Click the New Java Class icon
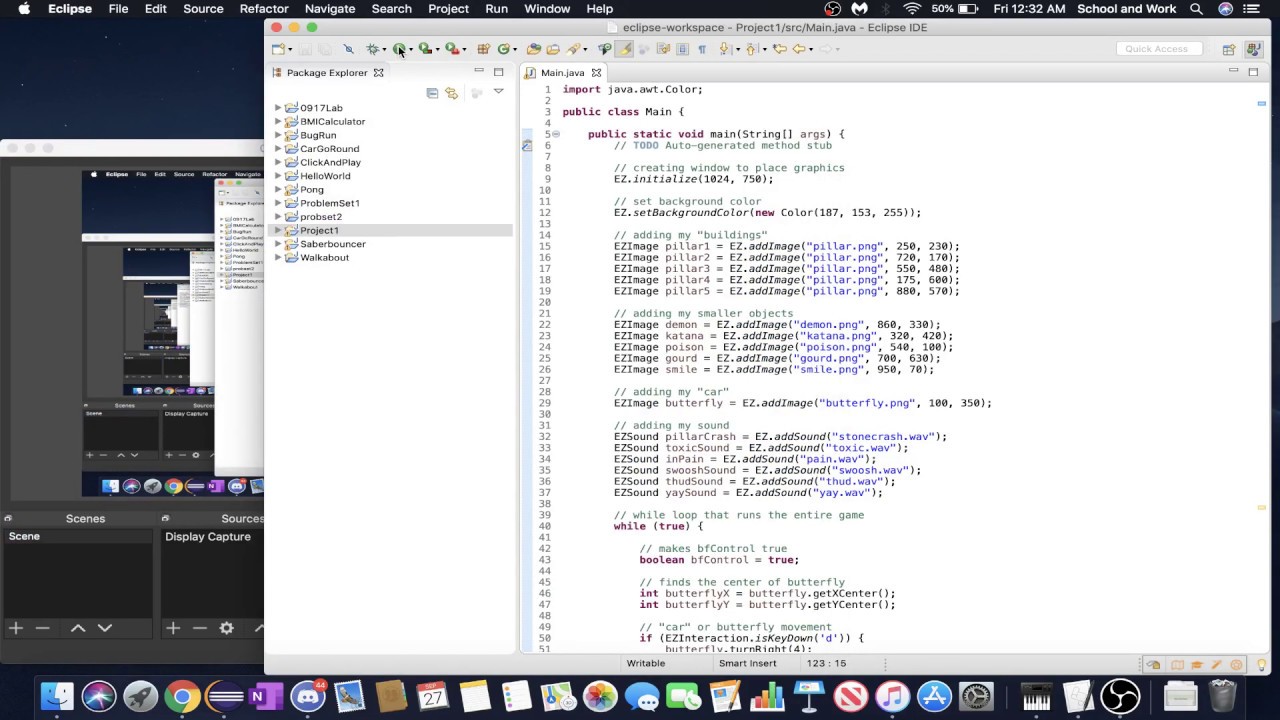 click(x=504, y=49)
